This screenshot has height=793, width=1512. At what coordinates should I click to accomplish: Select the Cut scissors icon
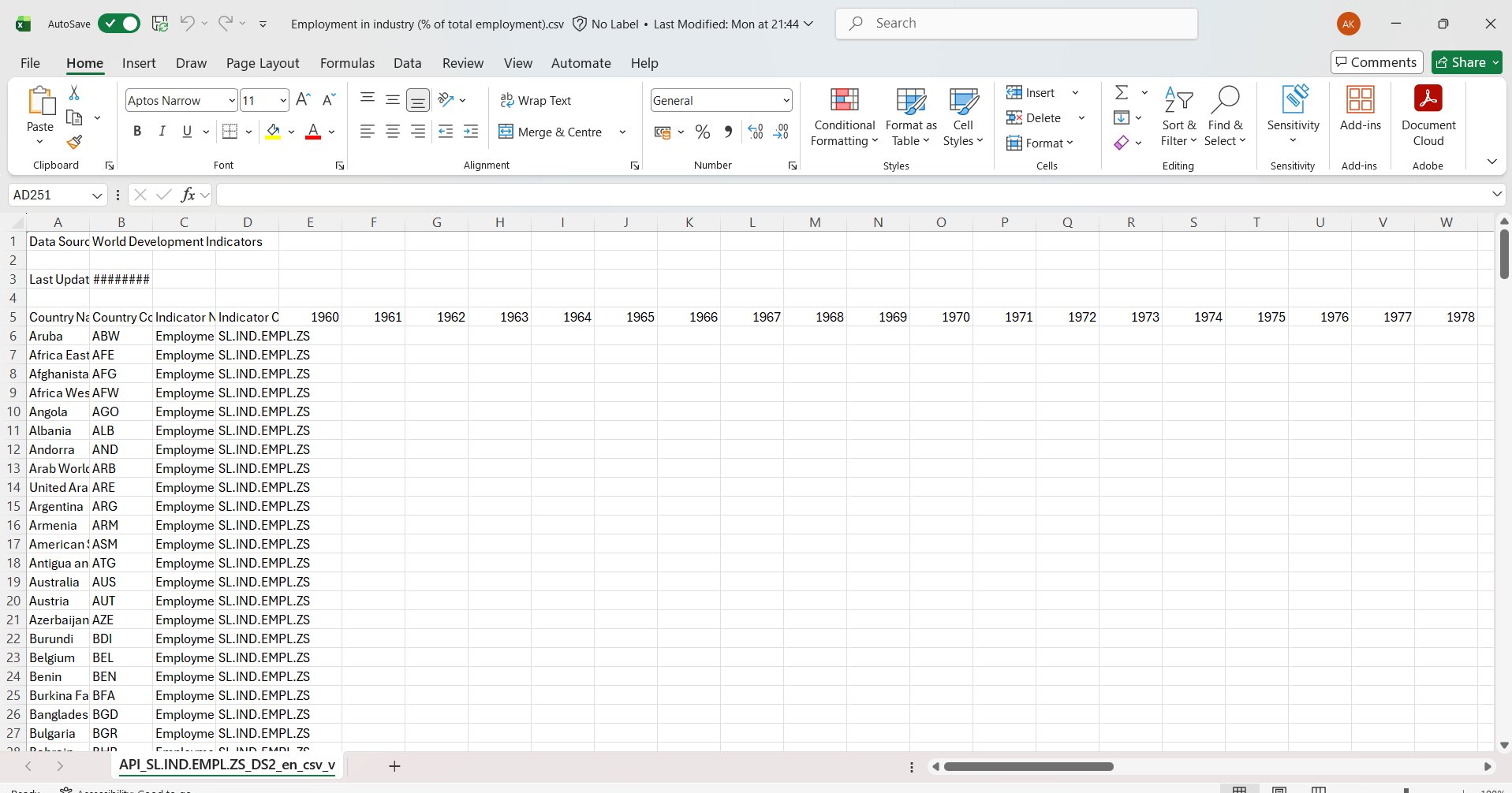coord(74,93)
